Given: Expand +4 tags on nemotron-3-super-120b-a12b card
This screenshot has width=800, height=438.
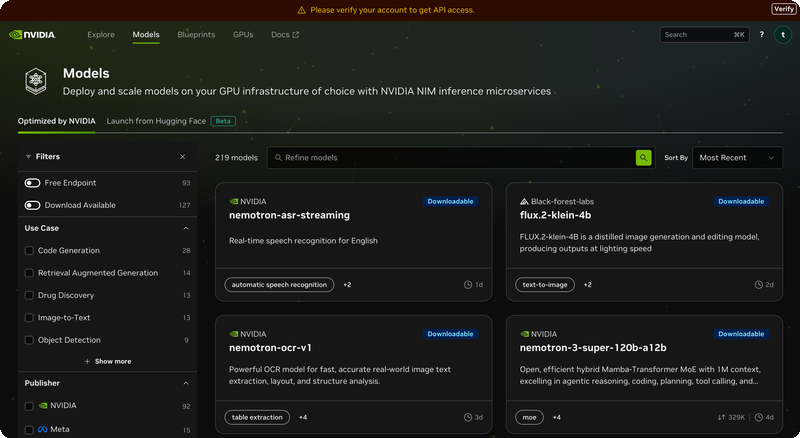Looking at the screenshot, I should [557, 417].
